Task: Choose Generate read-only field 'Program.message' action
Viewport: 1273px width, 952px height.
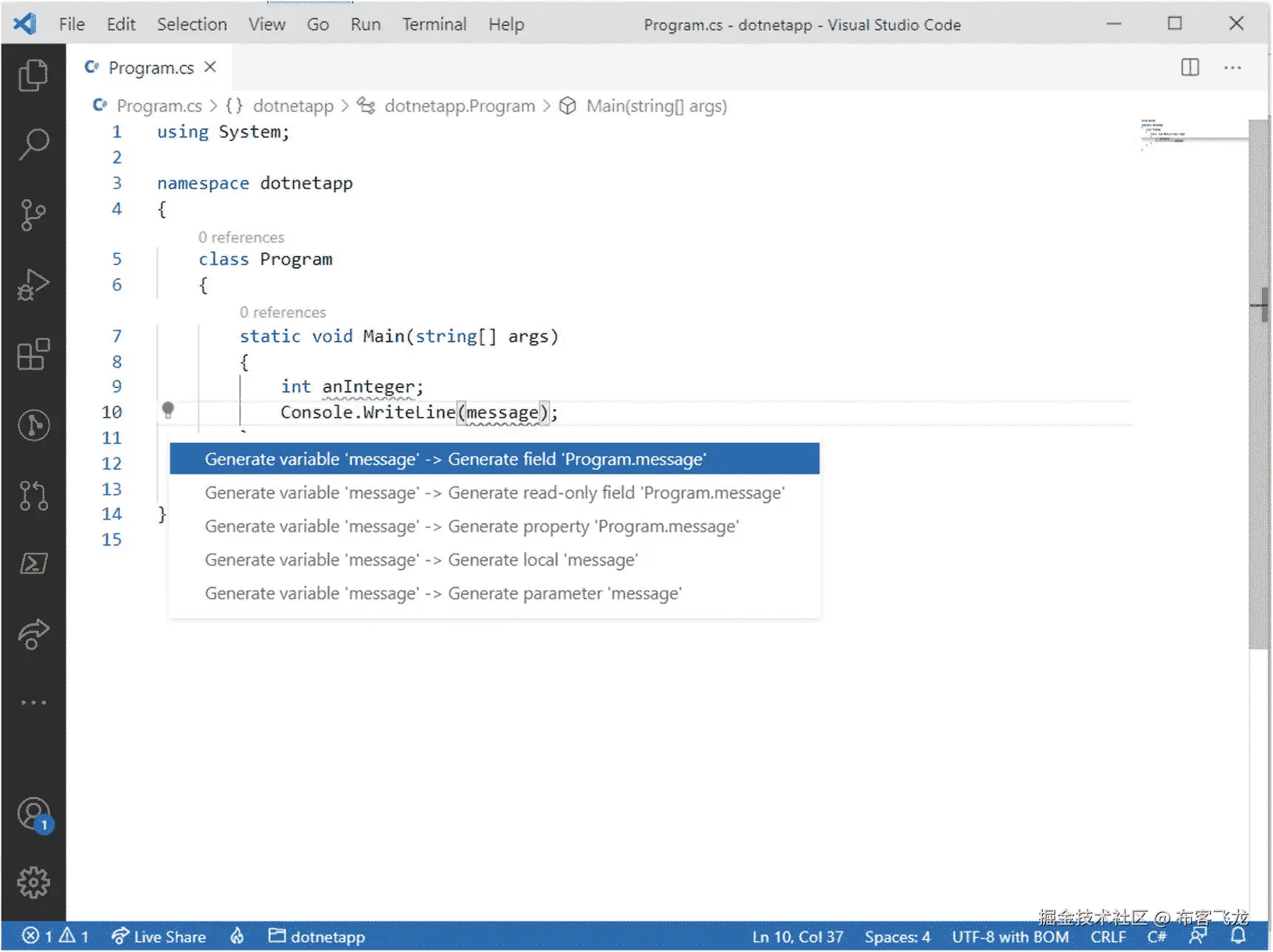Action: pyautogui.click(x=494, y=492)
